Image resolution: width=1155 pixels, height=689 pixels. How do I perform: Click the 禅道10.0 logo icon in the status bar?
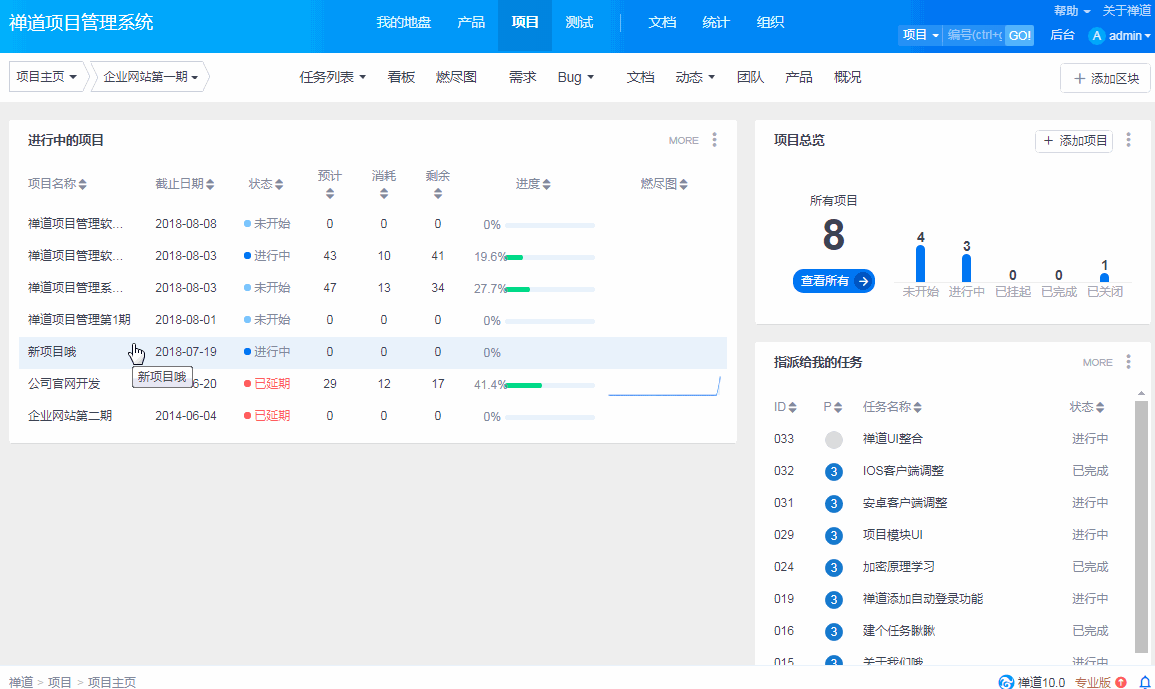tap(1006, 682)
